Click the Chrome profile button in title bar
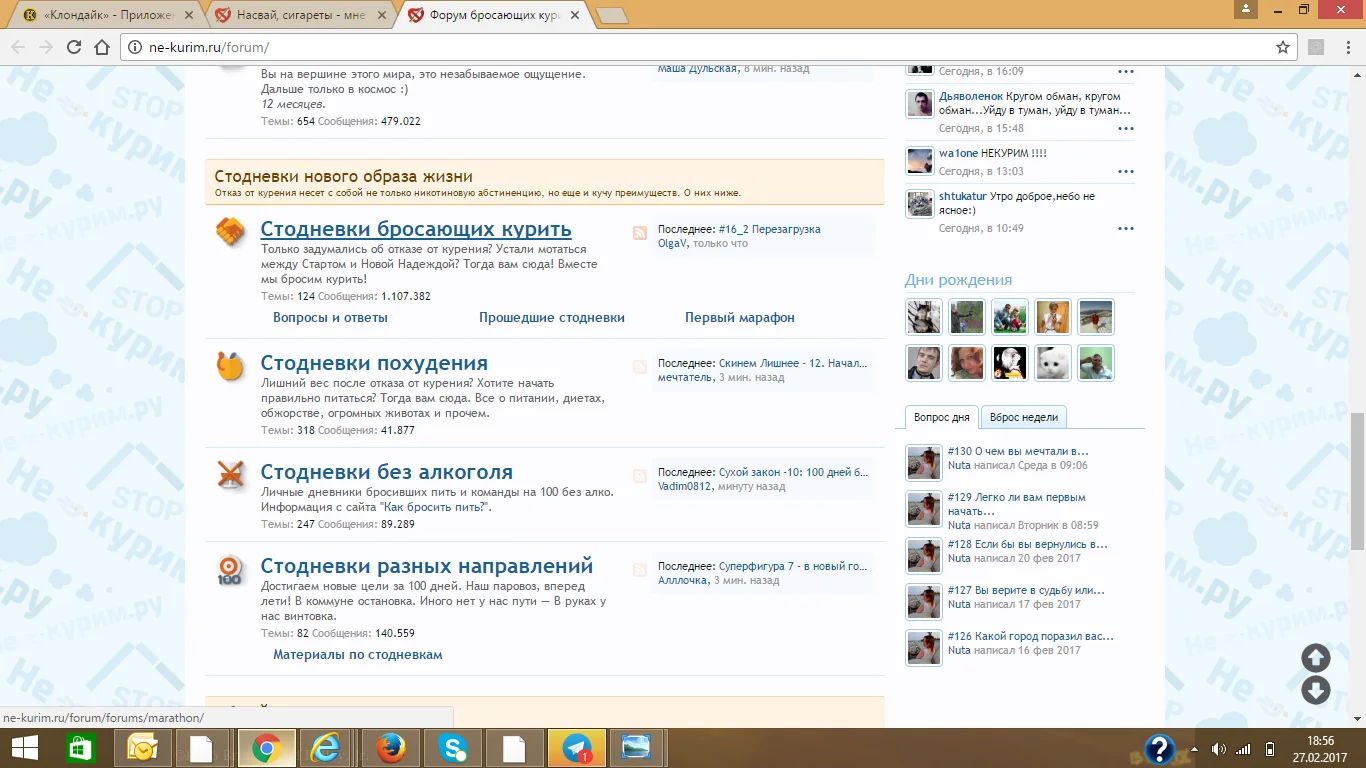Viewport: 1366px width, 768px height. click(1245, 9)
